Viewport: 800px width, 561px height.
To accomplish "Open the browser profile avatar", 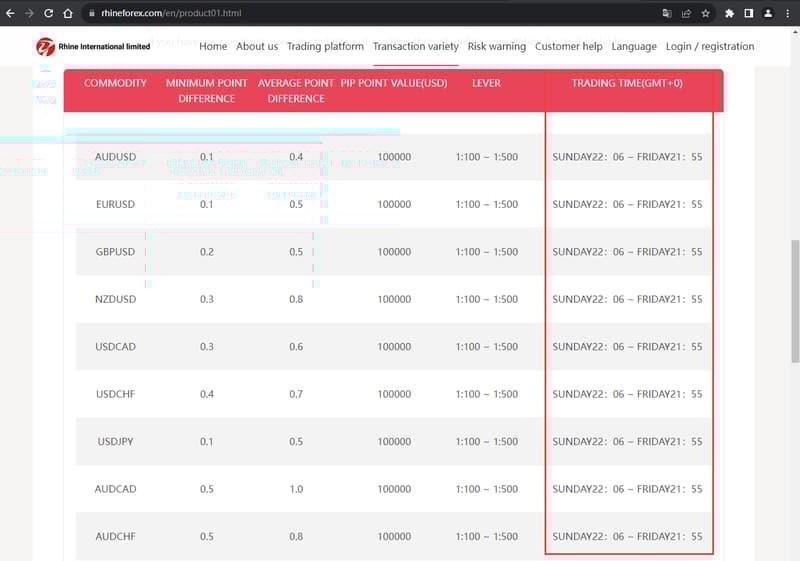I will [767, 13].
